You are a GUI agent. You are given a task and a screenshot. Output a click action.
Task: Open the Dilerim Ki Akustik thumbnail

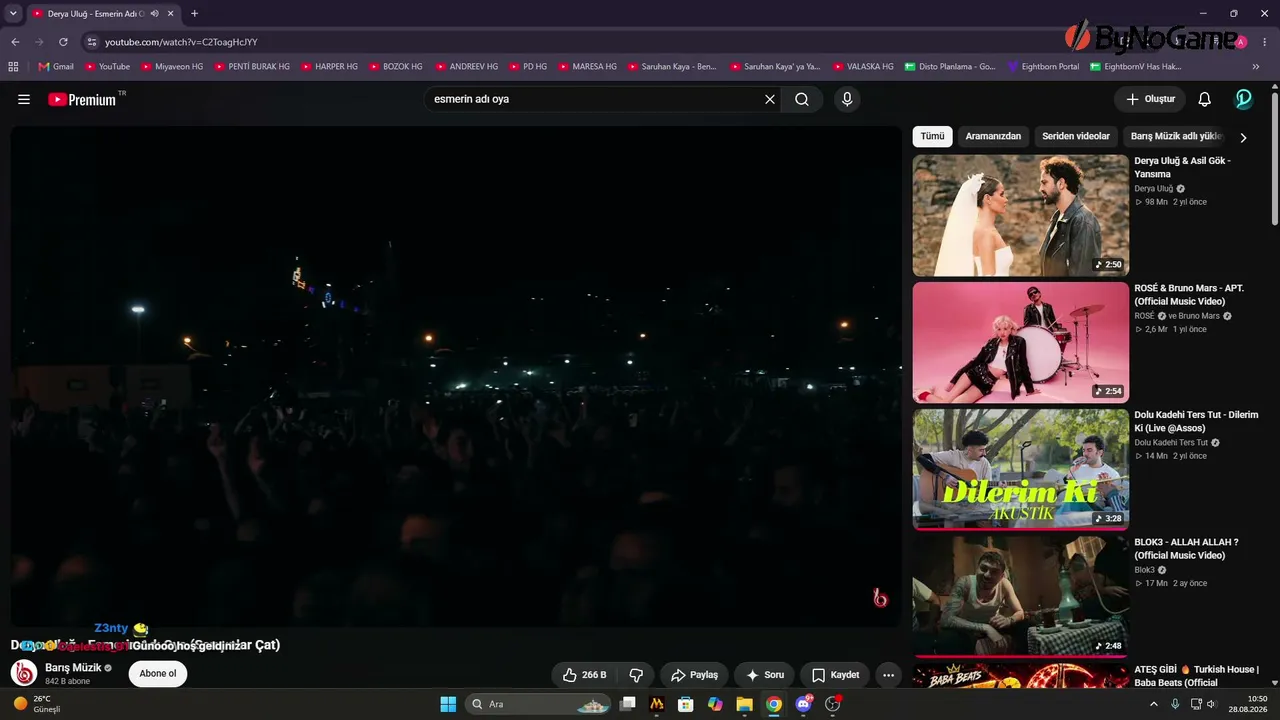(x=1021, y=469)
